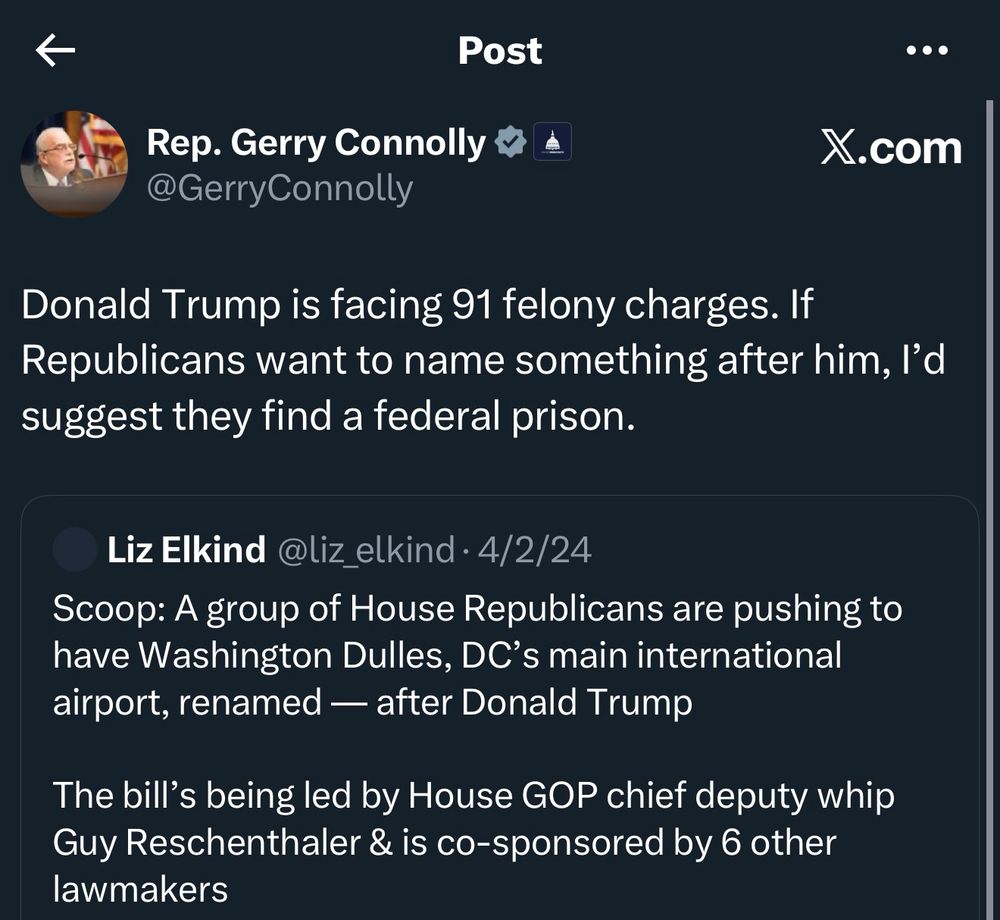Open Rep. Gerry Connolly display name
Screen dimensions: 1000x920
(x=316, y=144)
